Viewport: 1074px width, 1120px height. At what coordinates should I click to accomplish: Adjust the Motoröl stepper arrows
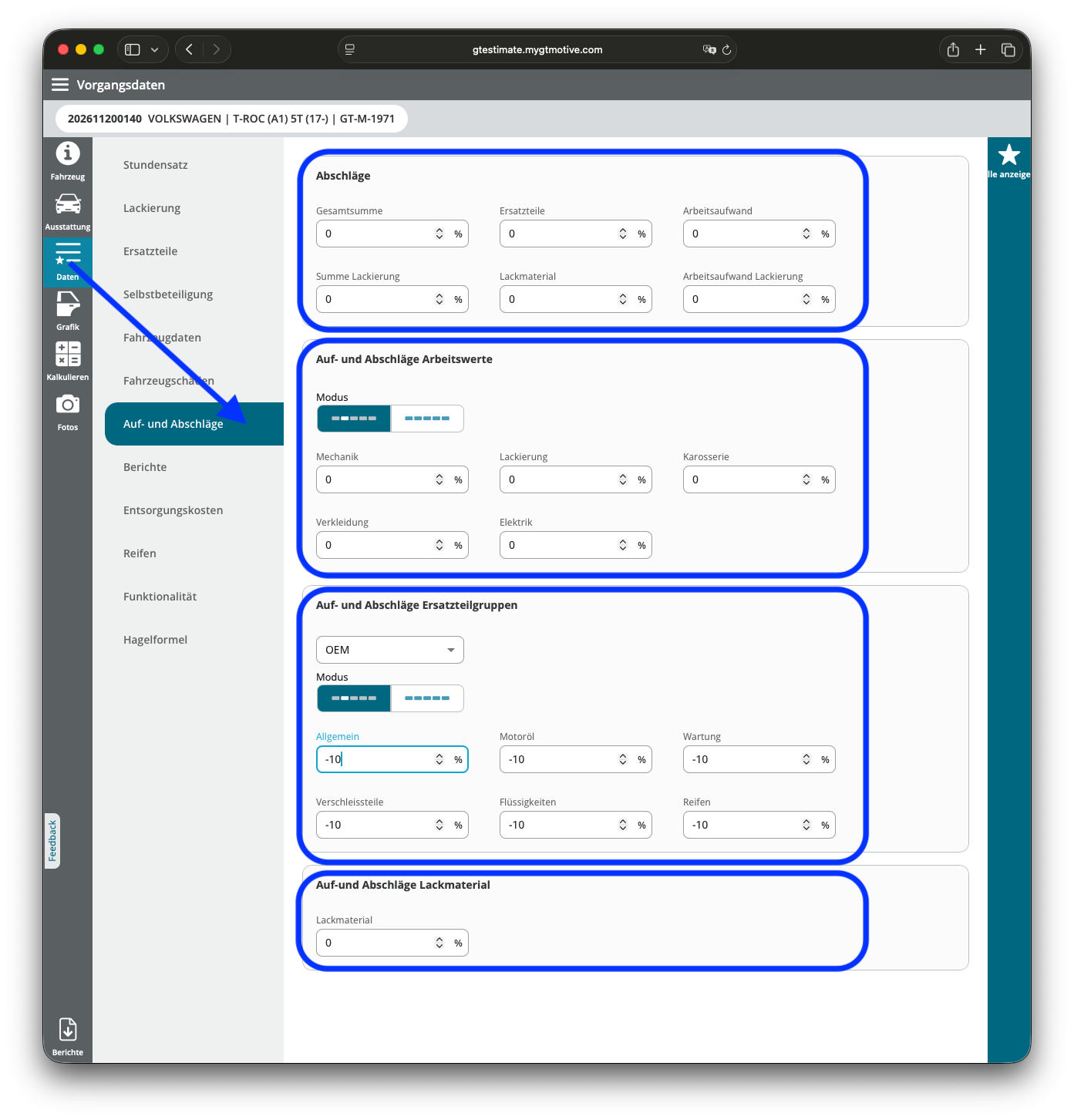coord(623,759)
